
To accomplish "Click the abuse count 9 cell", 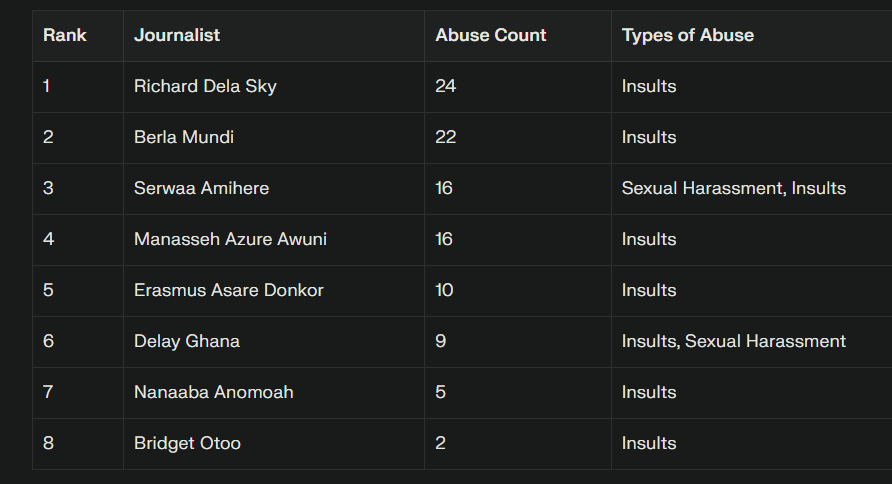I will (441, 341).
